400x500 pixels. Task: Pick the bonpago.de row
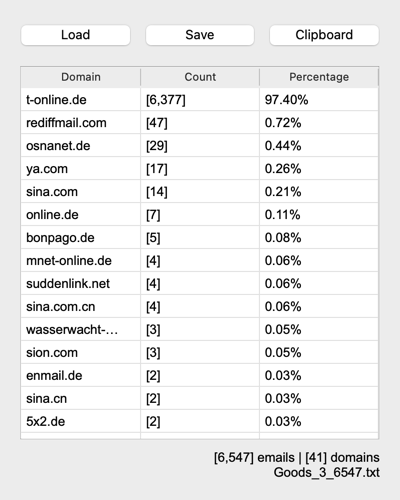pyautogui.click(x=200, y=238)
